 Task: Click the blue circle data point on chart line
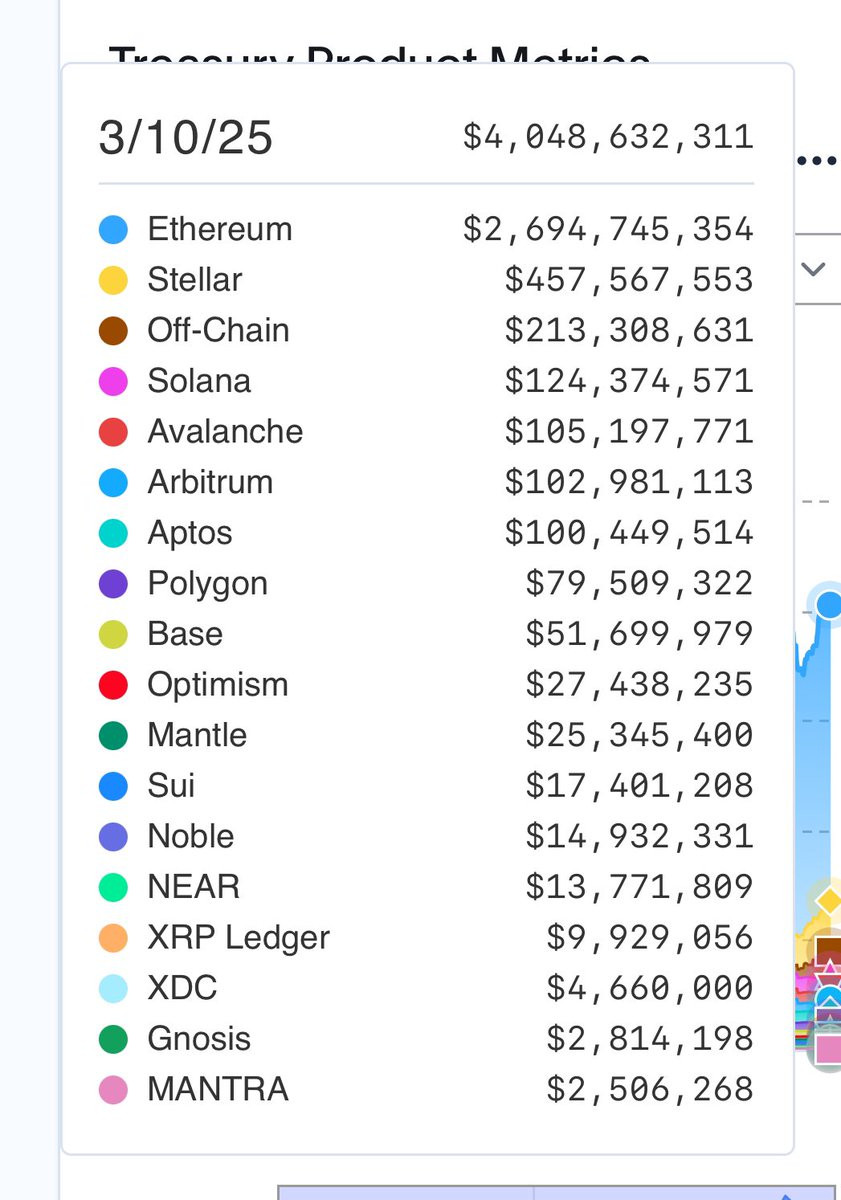tap(829, 605)
